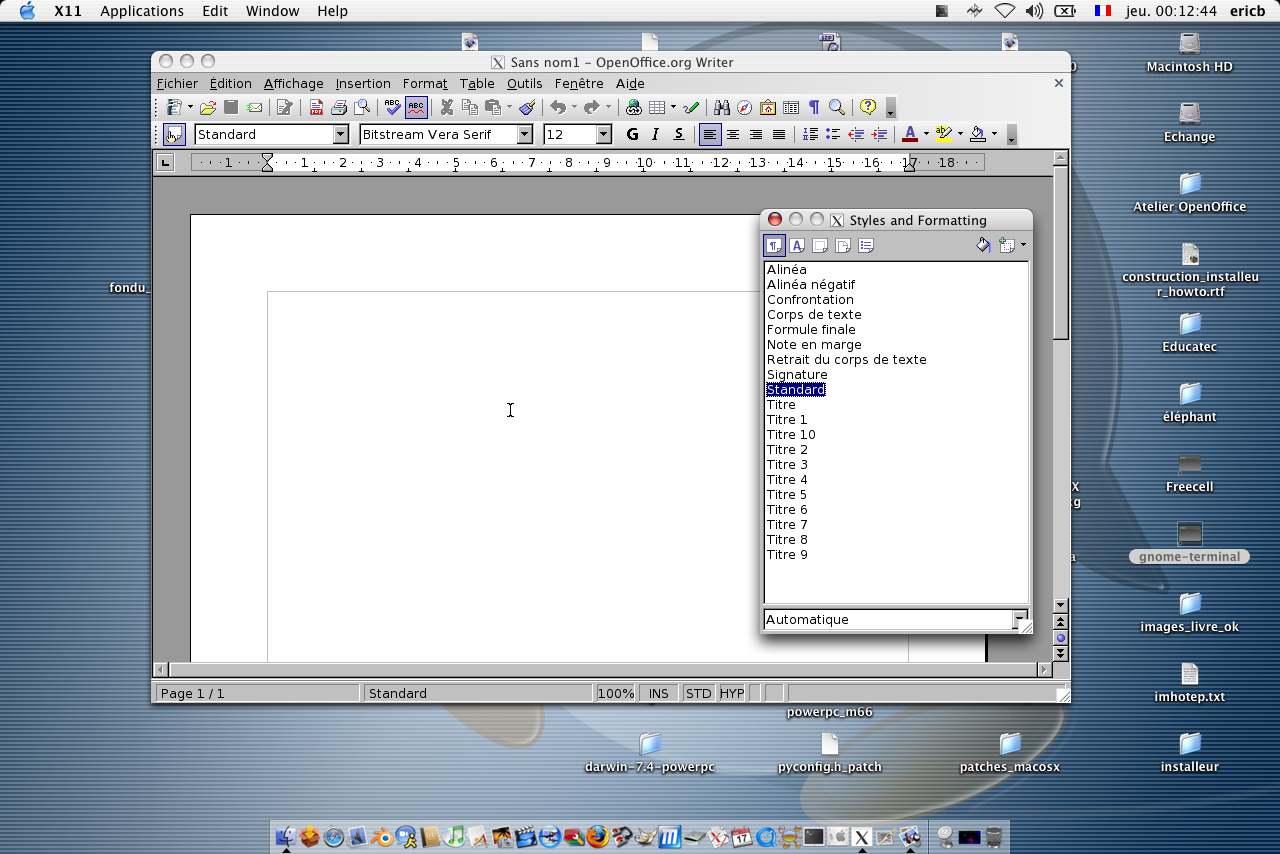Show List Styles in Styles panel
This screenshot has width=1280, height=854.
click(x=866, y=246)
